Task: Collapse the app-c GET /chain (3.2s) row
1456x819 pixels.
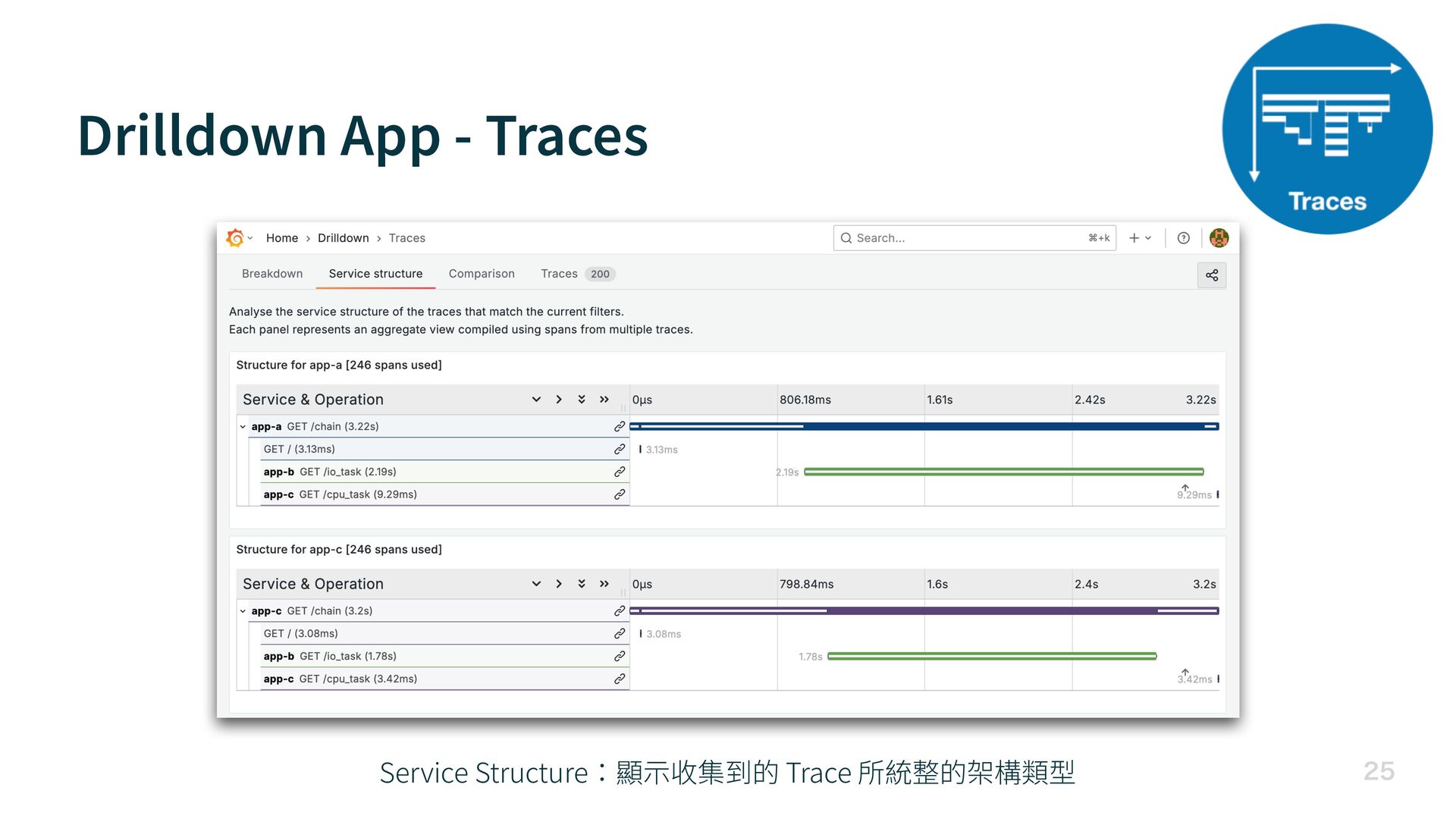Action: (243, 611)
